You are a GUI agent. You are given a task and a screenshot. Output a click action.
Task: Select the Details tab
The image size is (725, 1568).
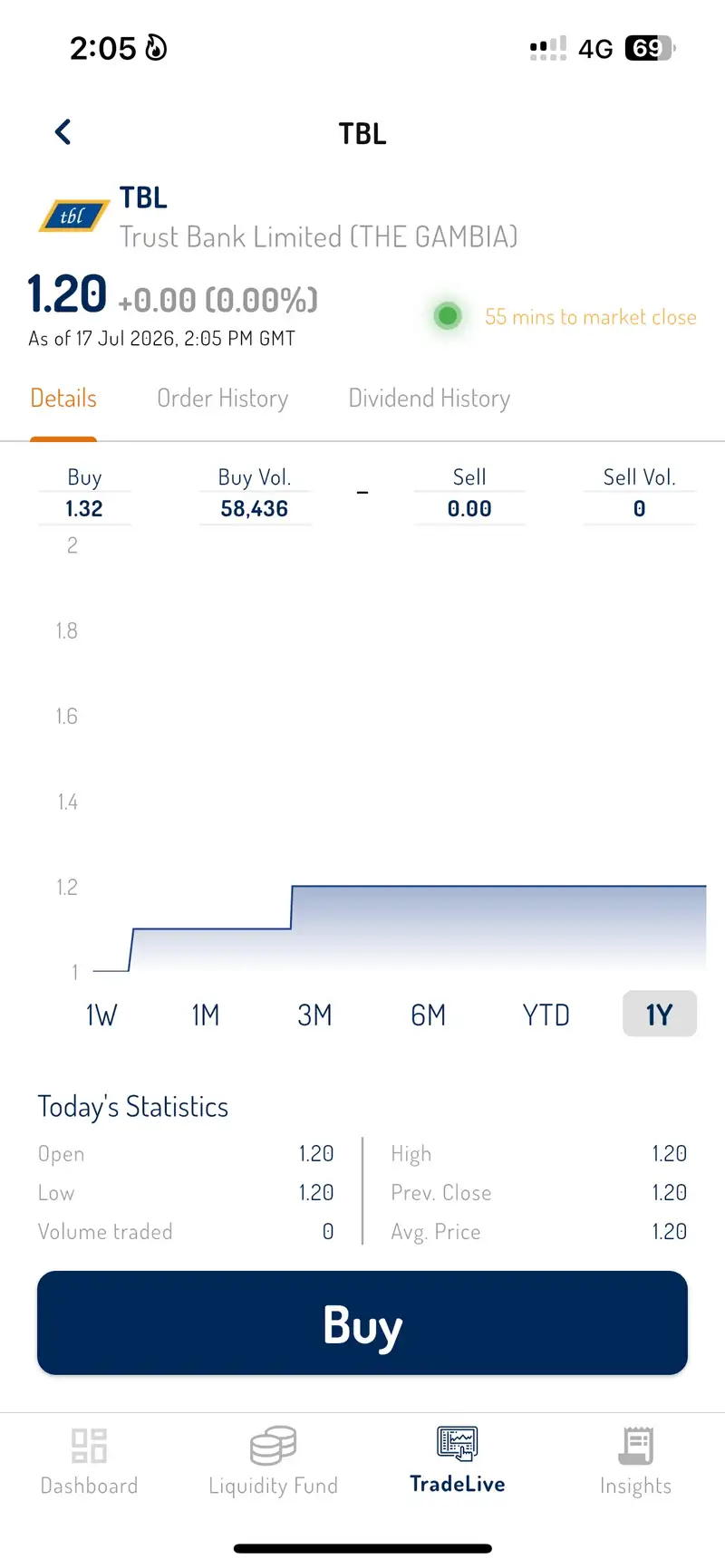[x=63, y=399]
